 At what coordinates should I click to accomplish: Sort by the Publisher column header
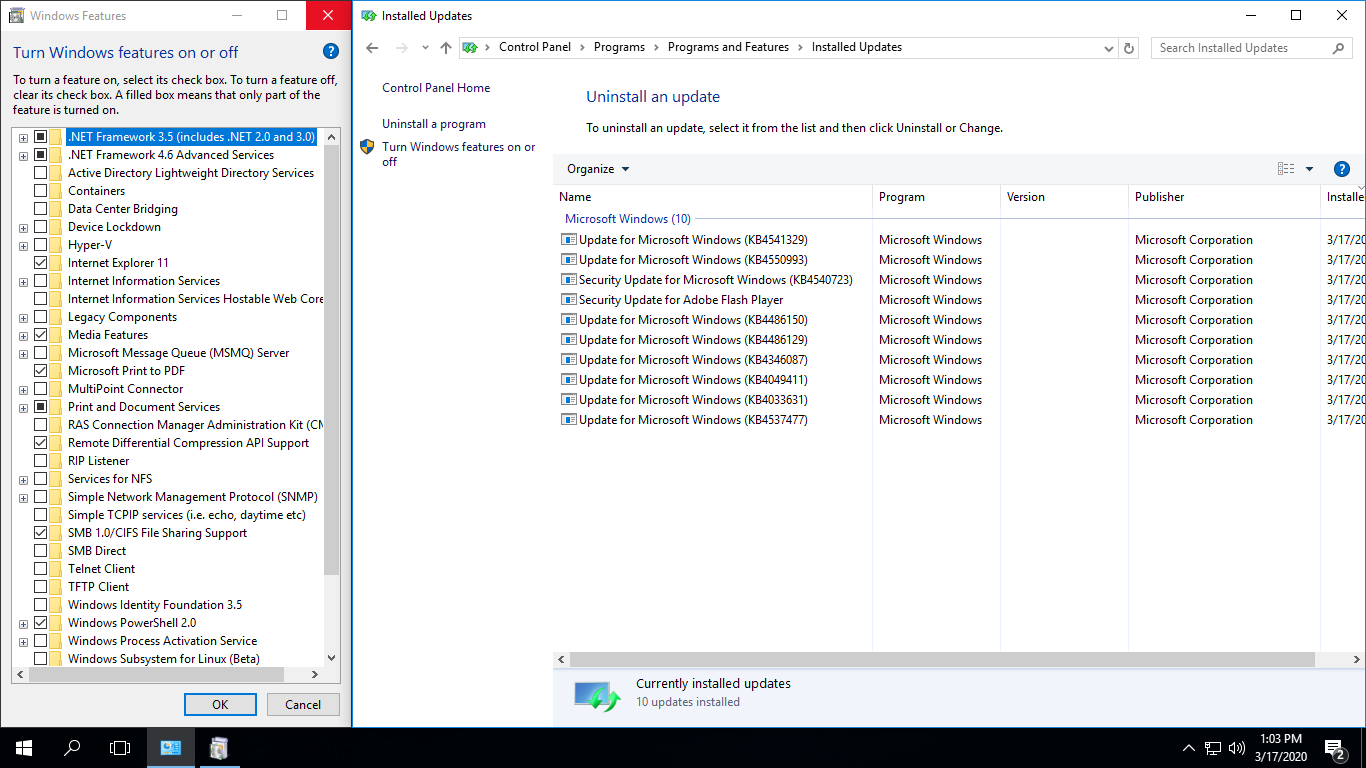point(1224,197)
